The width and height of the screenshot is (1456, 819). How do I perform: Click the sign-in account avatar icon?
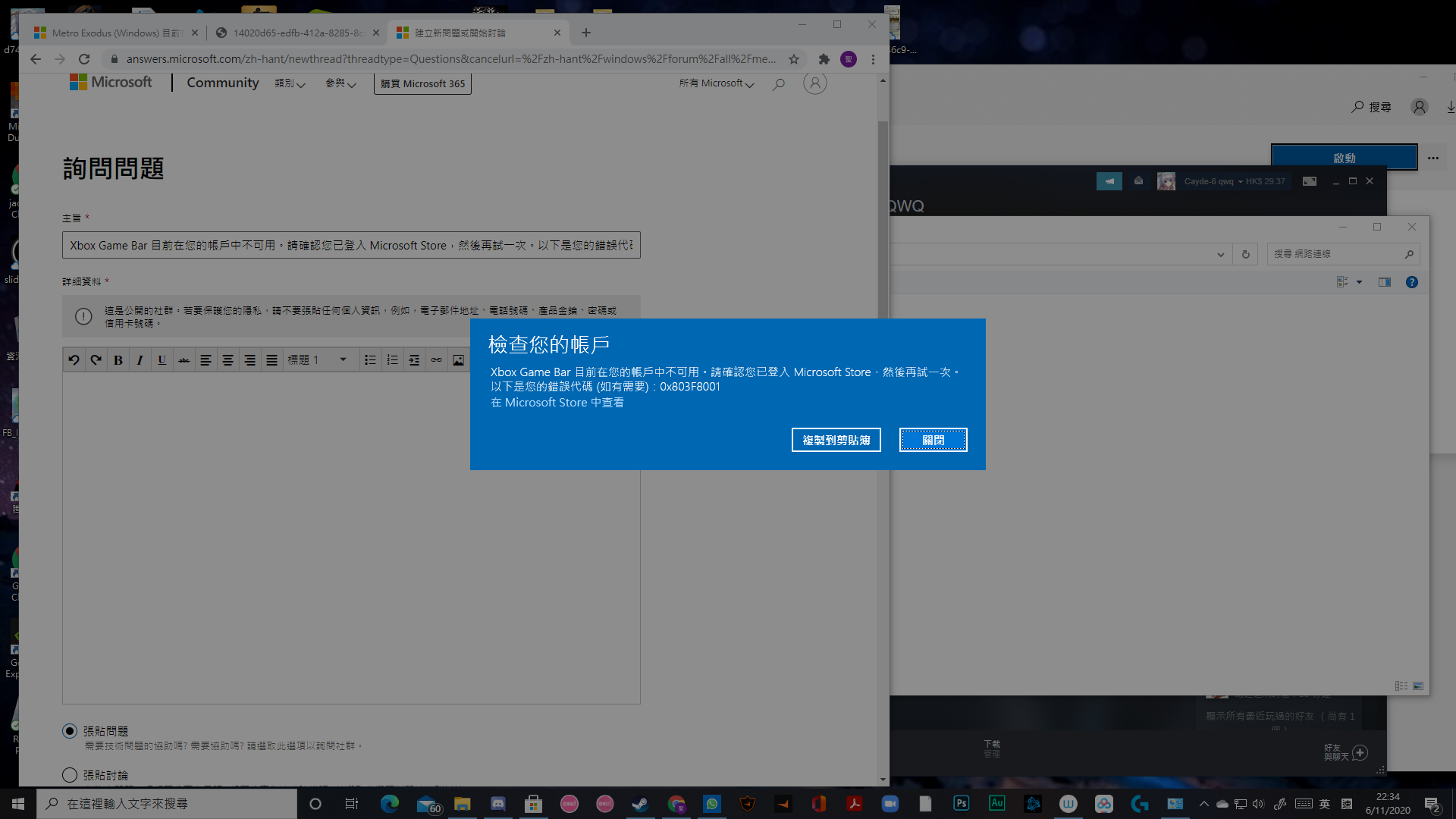(815, 83)
